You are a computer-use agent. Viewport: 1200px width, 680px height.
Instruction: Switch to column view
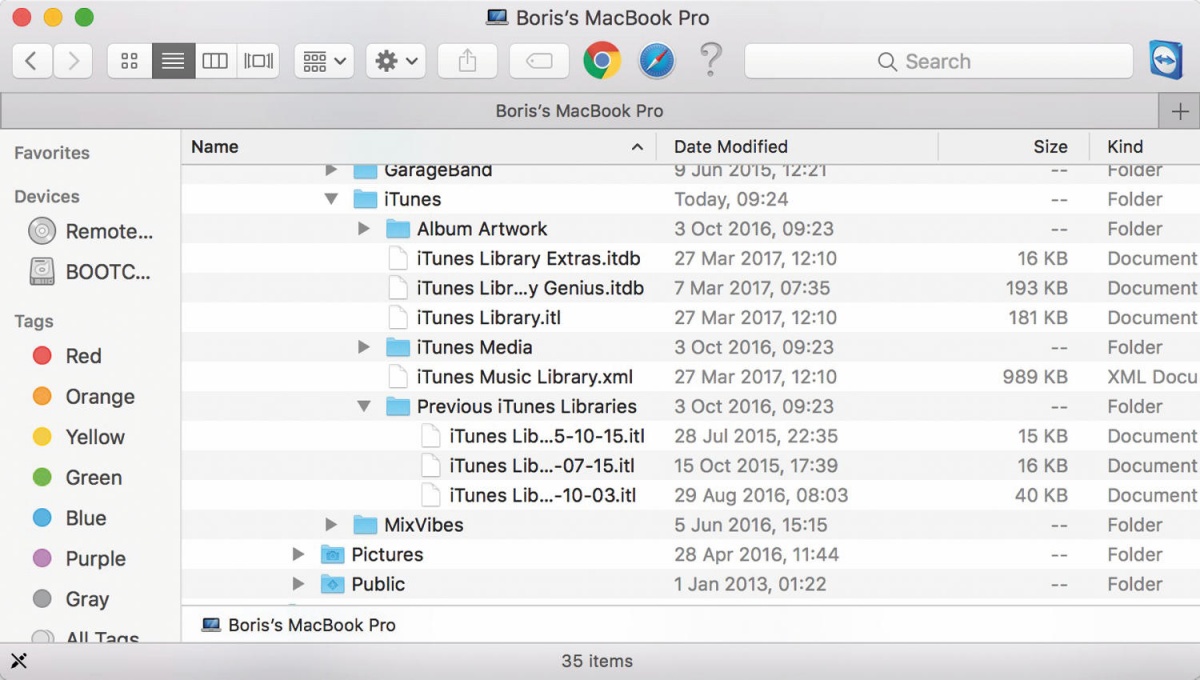click(x=215, y=61)
